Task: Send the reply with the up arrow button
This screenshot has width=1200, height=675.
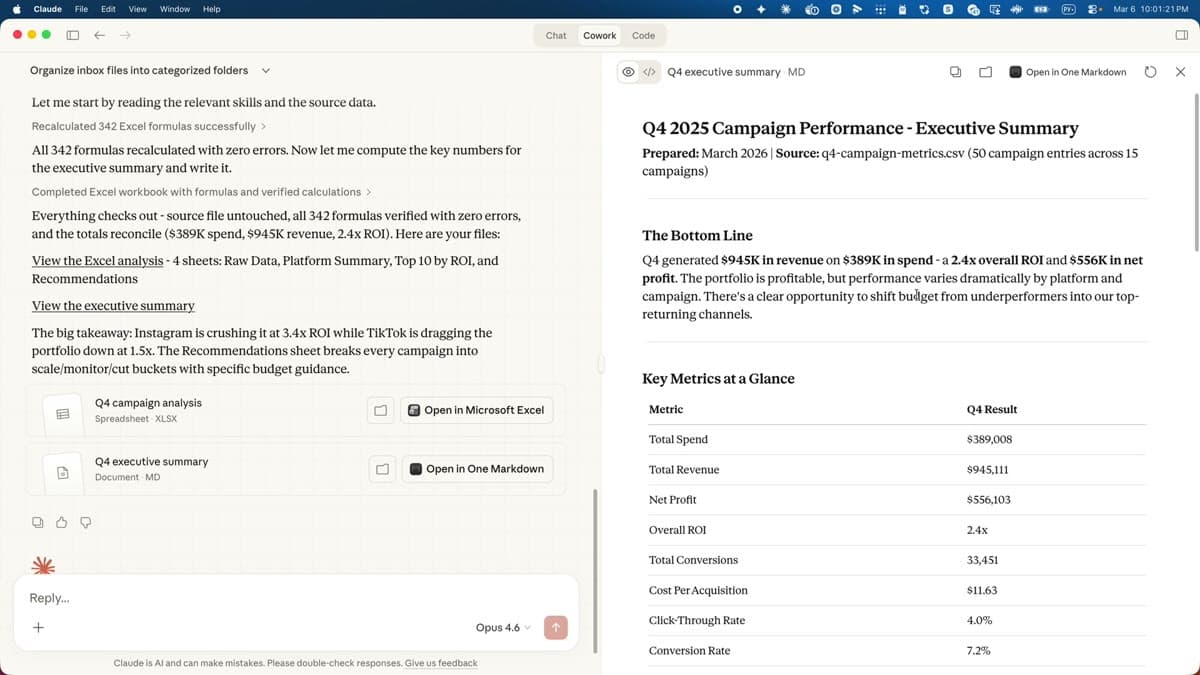Action: coord(556,627)
